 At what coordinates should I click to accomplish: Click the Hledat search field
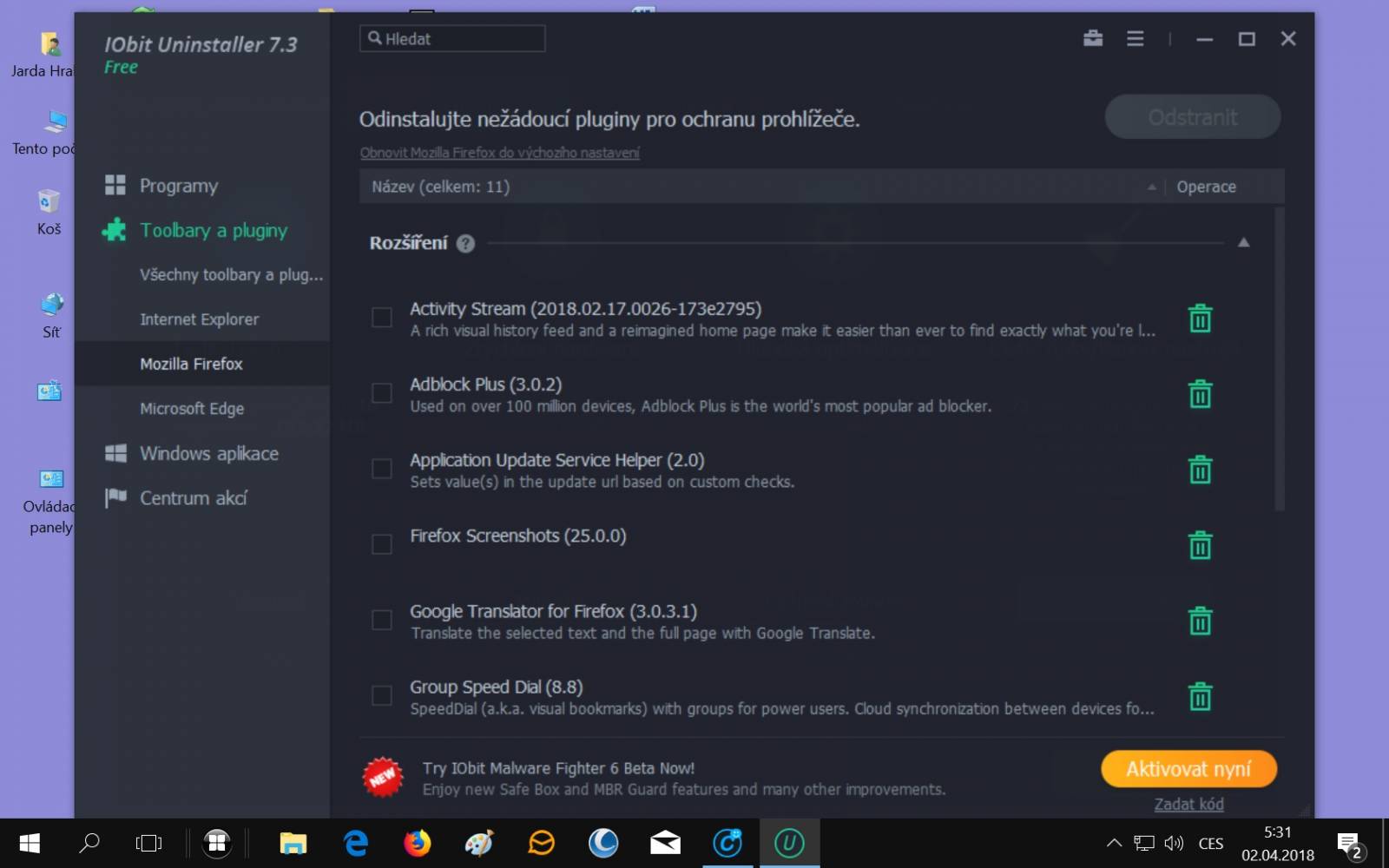(x=452, y=38)
